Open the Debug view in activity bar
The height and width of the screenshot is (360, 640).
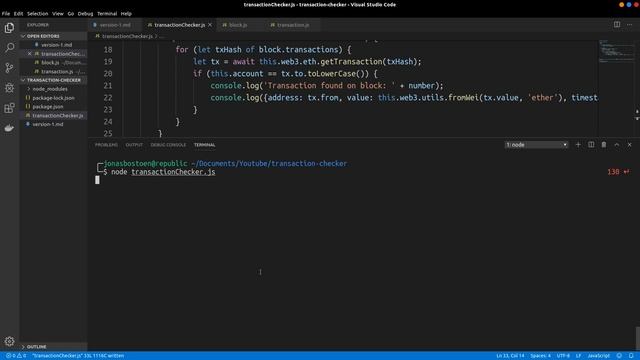pos(9,88)
